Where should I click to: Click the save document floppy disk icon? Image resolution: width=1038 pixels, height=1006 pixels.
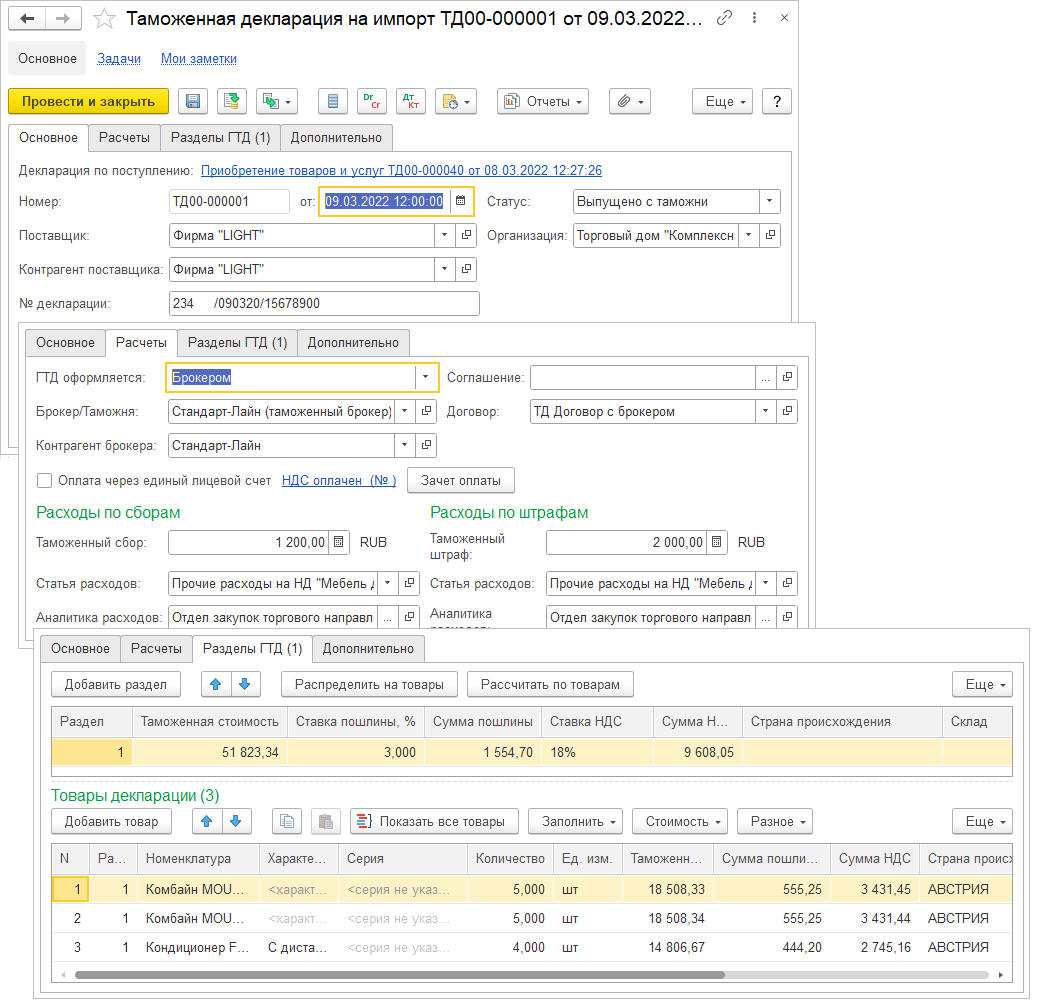[x=193, y=101]
